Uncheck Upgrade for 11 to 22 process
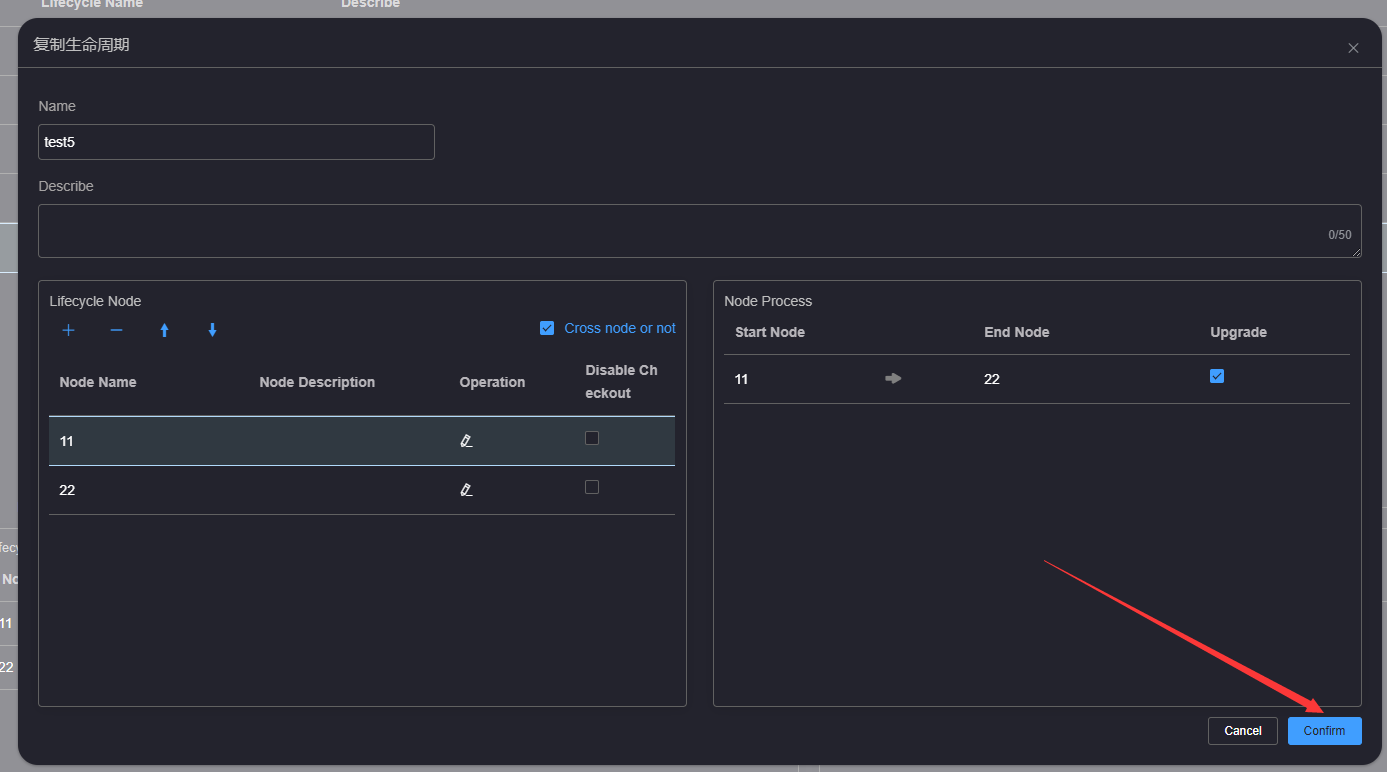 tap(1217, 376)
